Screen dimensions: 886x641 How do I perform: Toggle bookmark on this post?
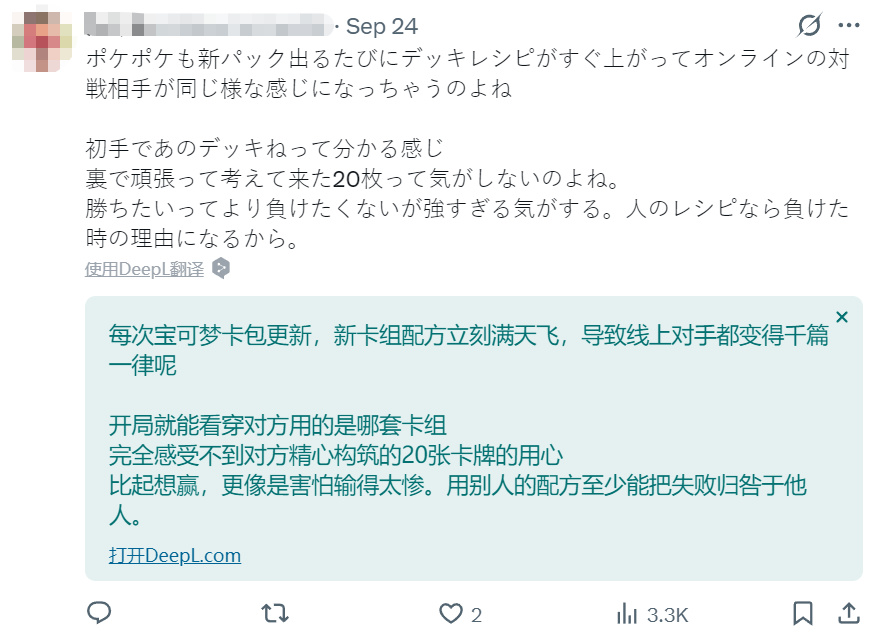tap(802, 612)
